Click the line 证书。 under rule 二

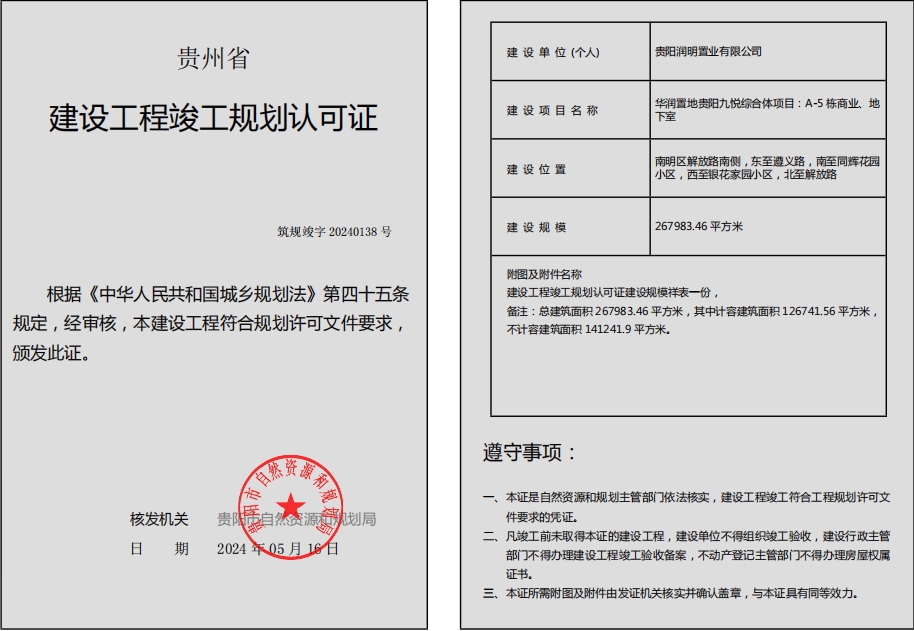tap(520, 574)
